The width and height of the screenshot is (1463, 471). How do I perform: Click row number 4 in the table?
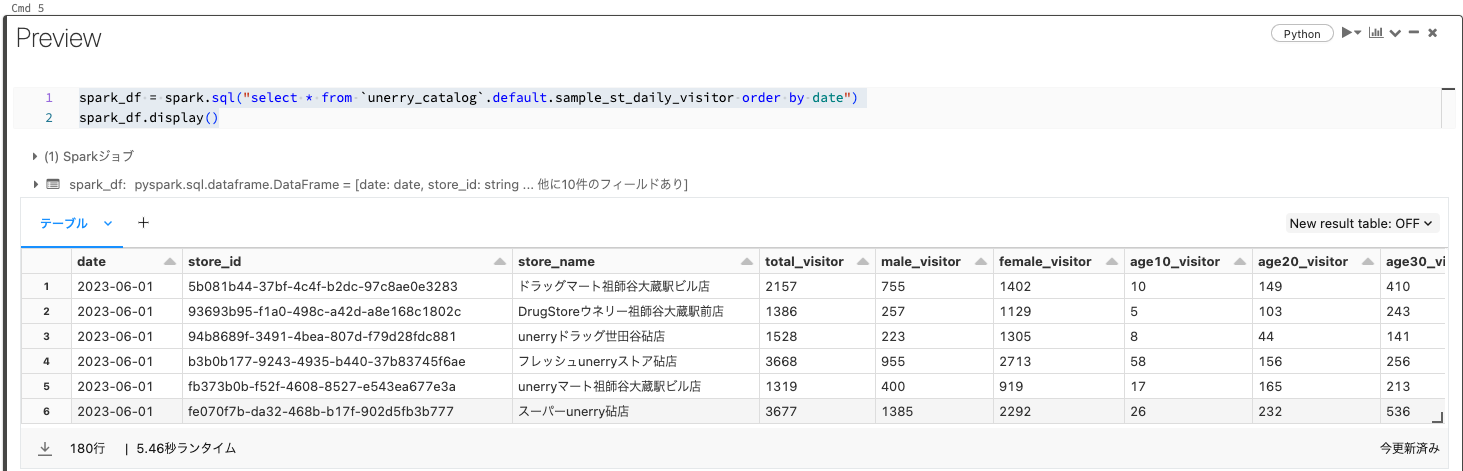(46, 362)
